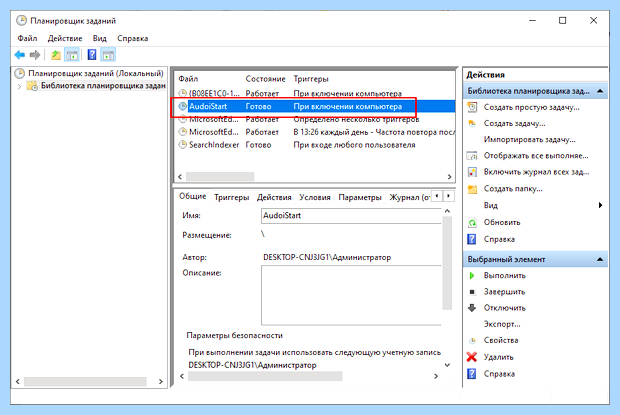
Task: Click the blue Back arrow in toolbar
Action: (20, 55)
